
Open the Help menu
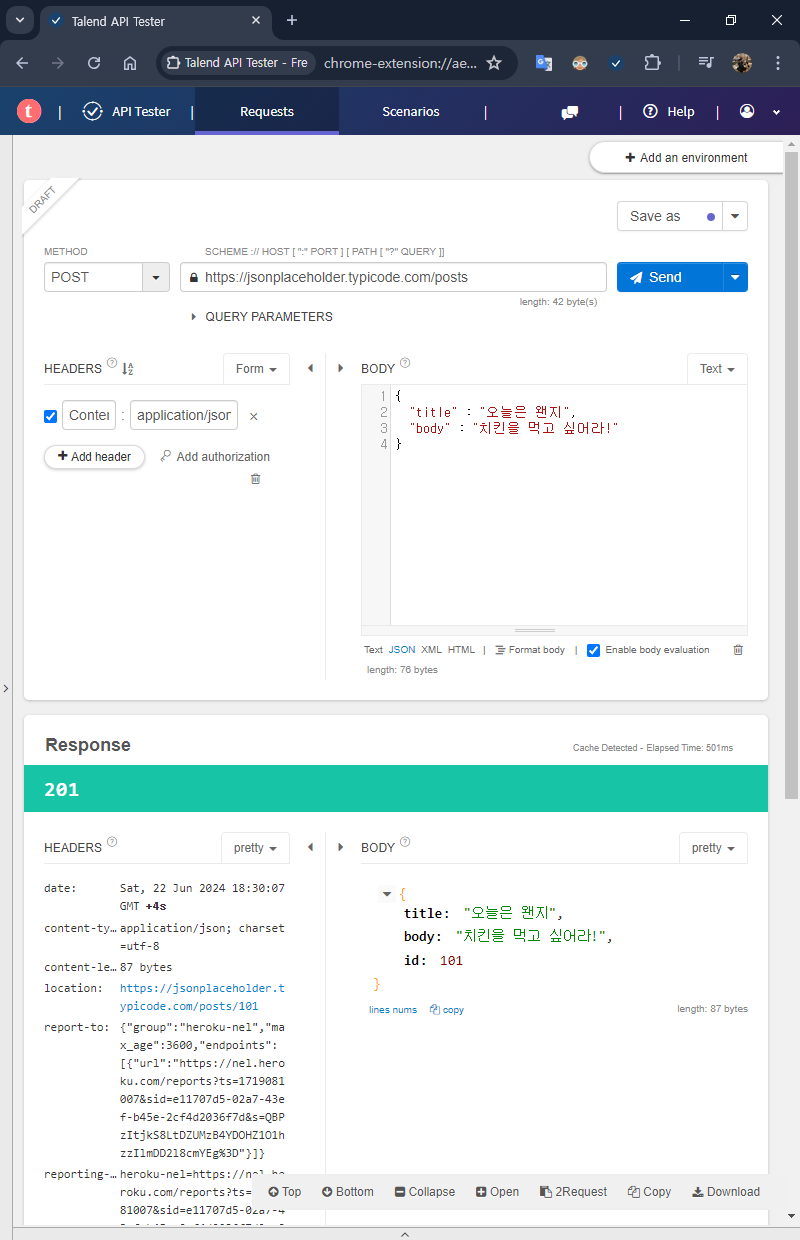click(x=669, y=112)
